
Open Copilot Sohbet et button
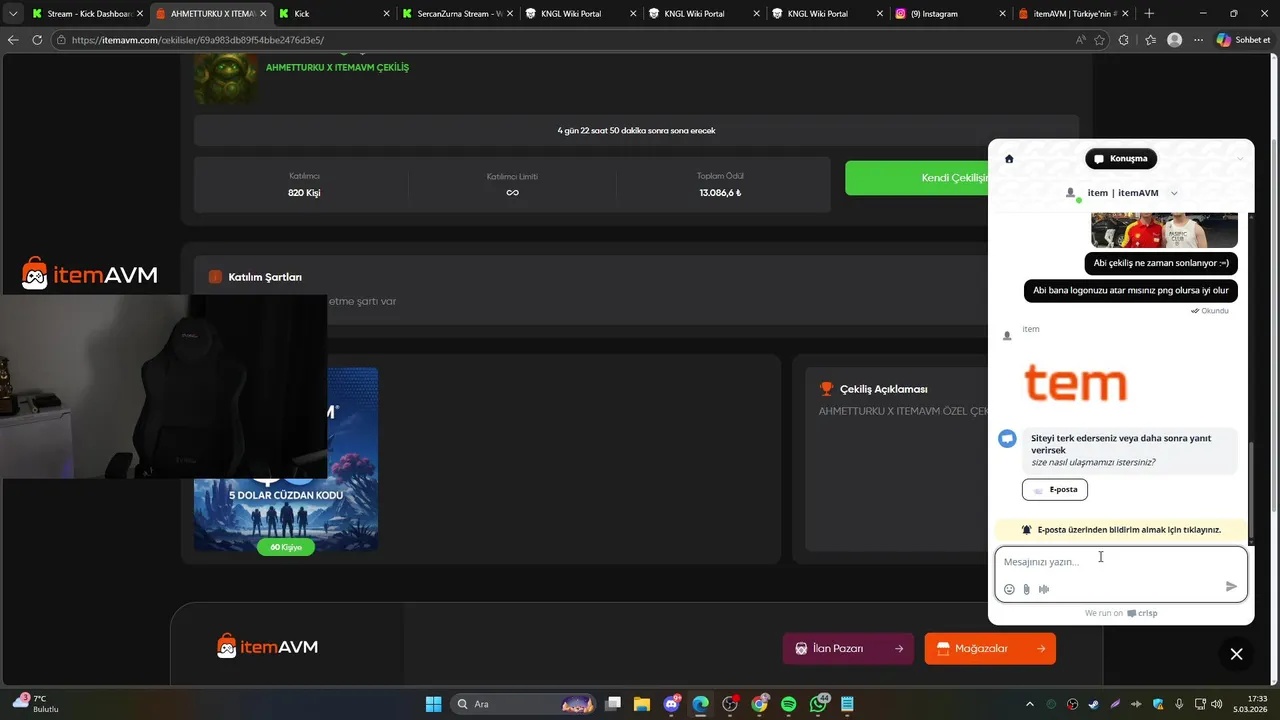pos(1244,40)
